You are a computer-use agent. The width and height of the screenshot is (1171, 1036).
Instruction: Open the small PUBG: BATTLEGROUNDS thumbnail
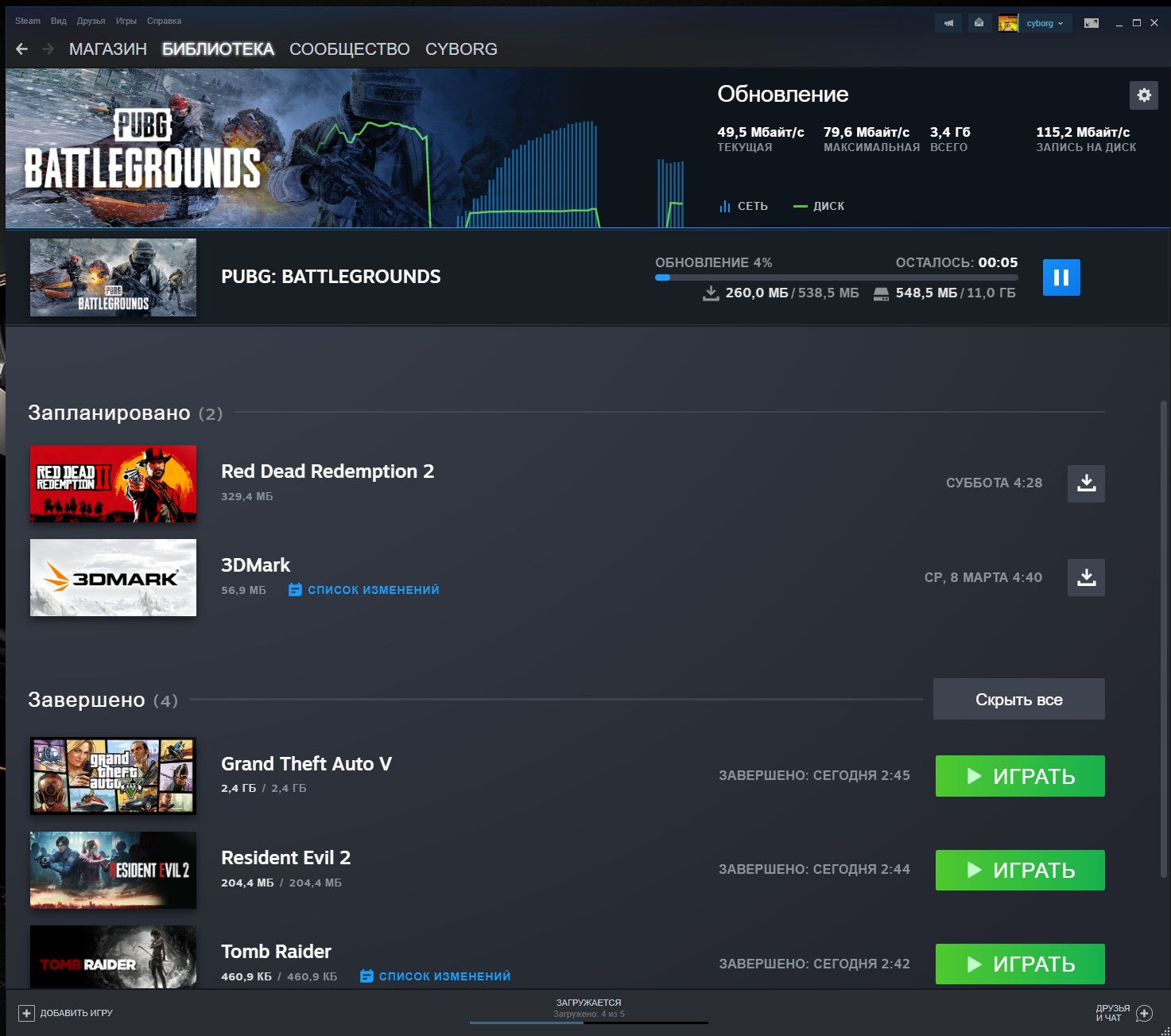[113, 277]
